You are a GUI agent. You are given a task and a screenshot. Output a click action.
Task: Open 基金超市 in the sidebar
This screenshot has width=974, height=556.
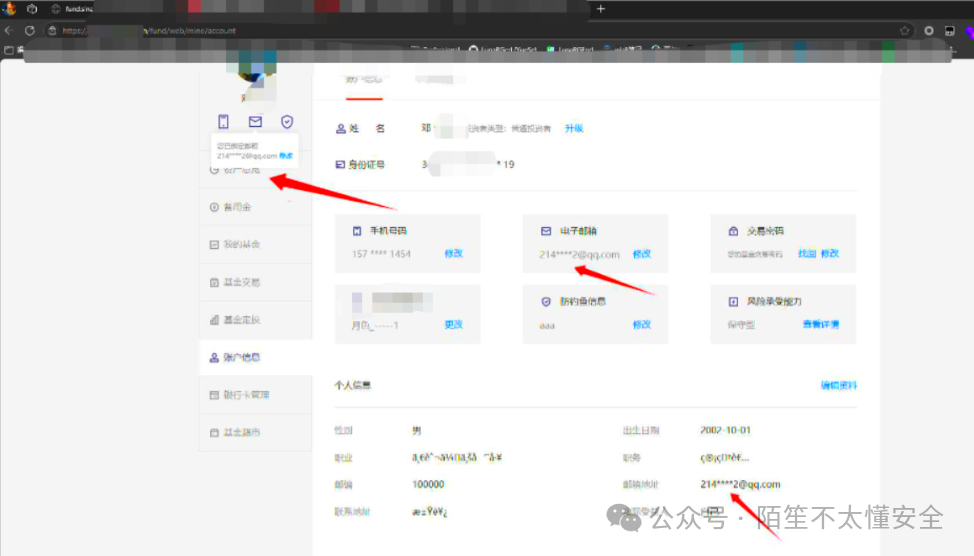pos(255,432)
